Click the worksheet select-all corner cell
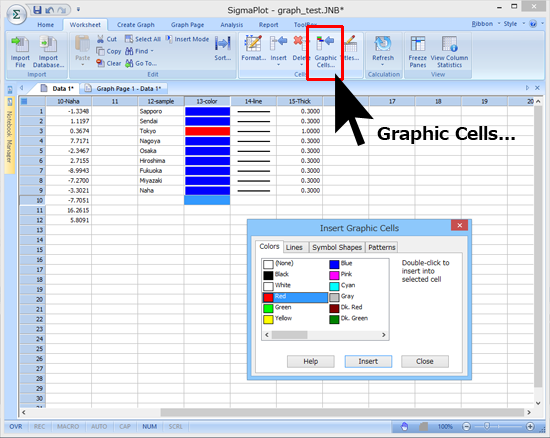 coord(32,101)
